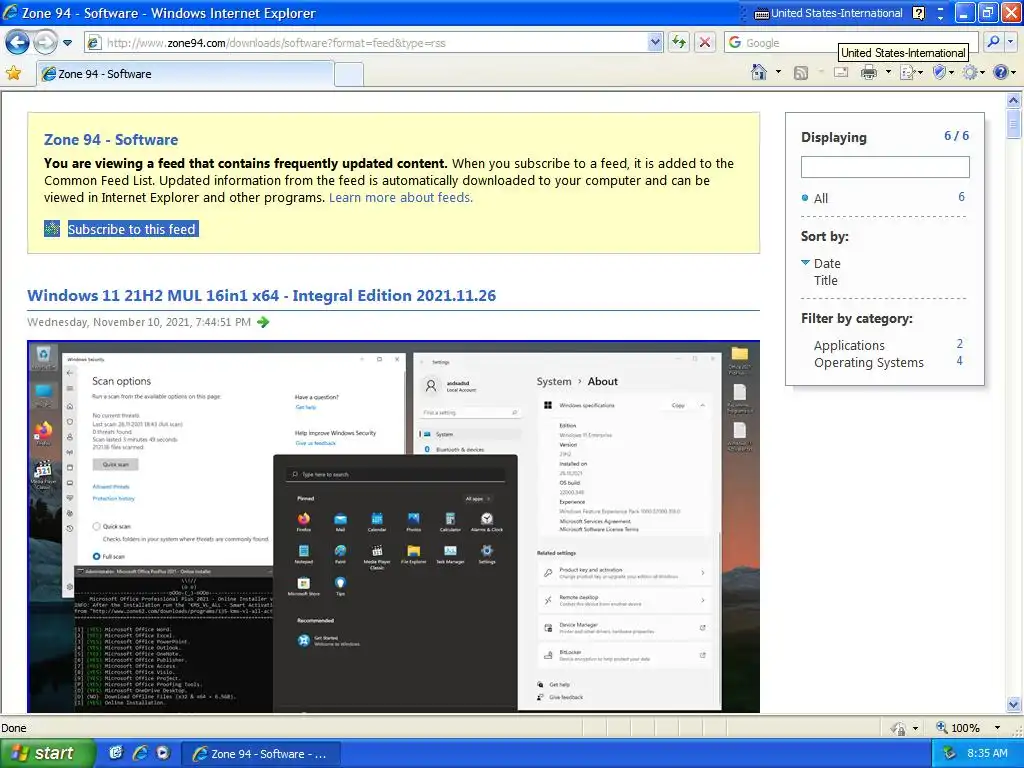
Task: Click the feed filter search box
Action: click(x=885, y=167)
